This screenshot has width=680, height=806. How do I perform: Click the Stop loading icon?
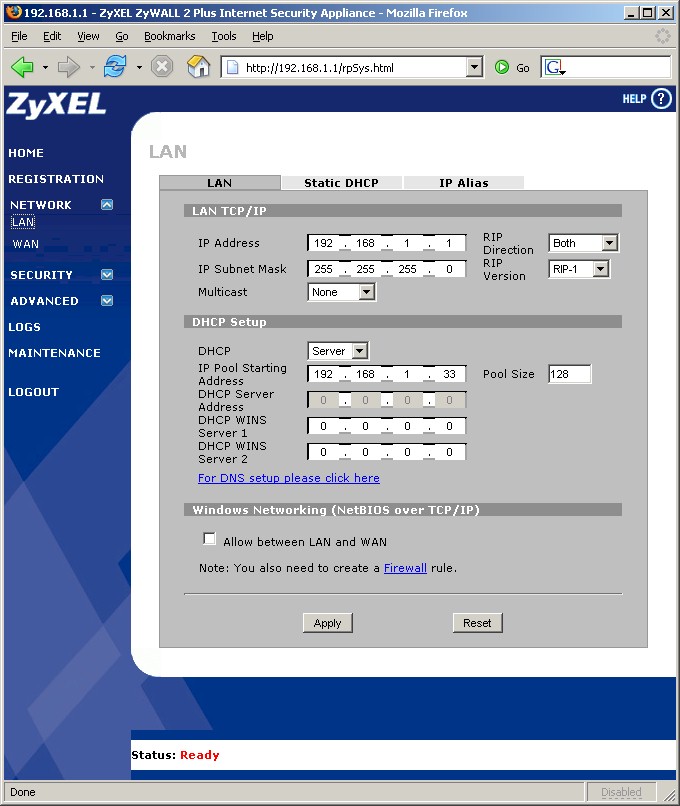[x=162, y=67]
